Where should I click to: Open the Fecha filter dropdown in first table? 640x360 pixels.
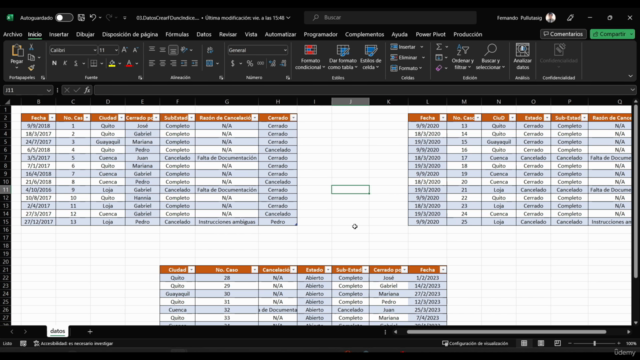pos(52,118)
